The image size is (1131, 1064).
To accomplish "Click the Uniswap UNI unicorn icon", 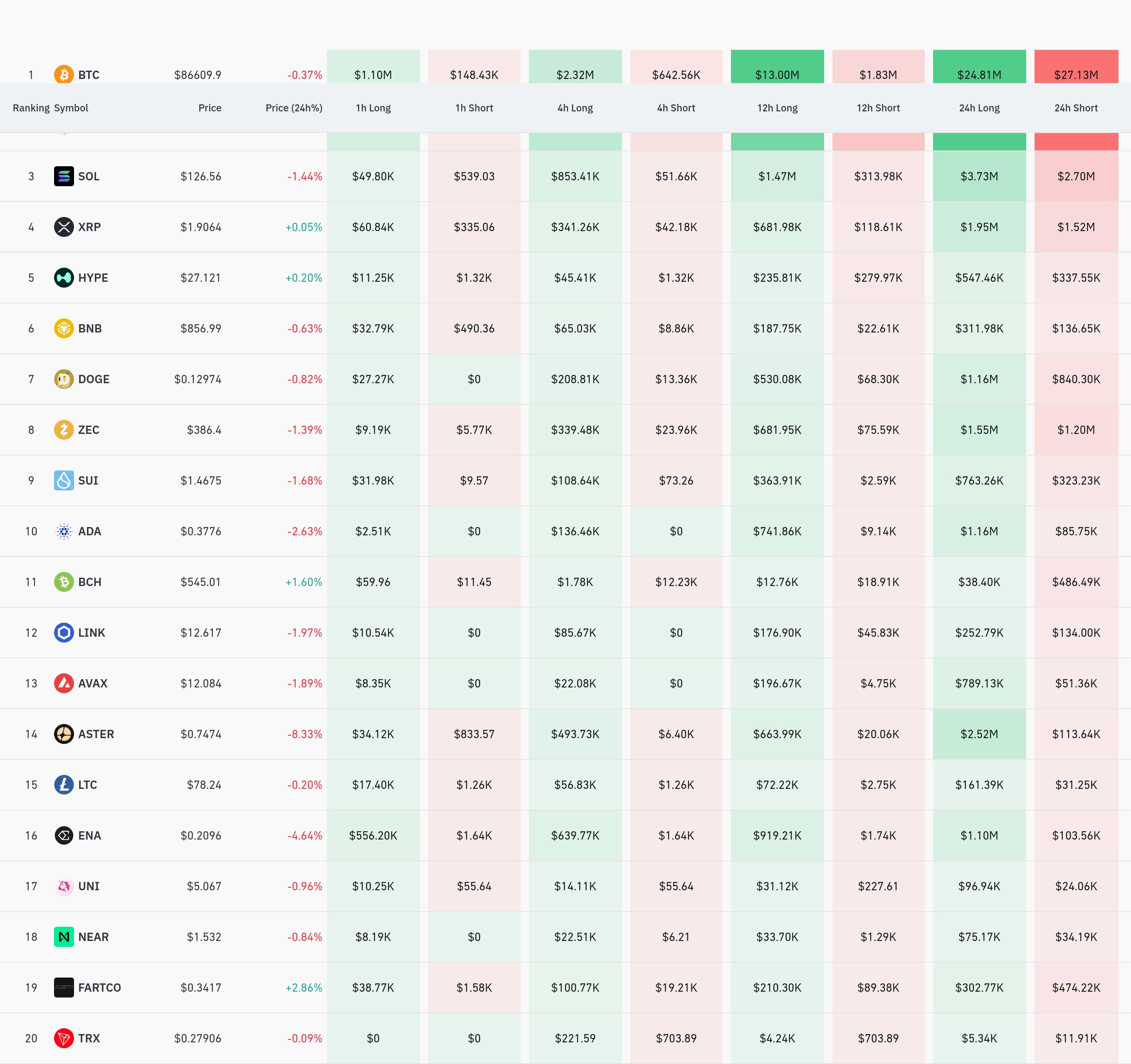I will (x=64, y=886).
